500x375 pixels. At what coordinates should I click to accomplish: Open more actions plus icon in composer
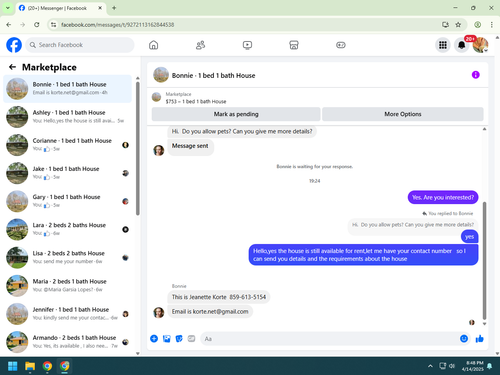[154, 339]
